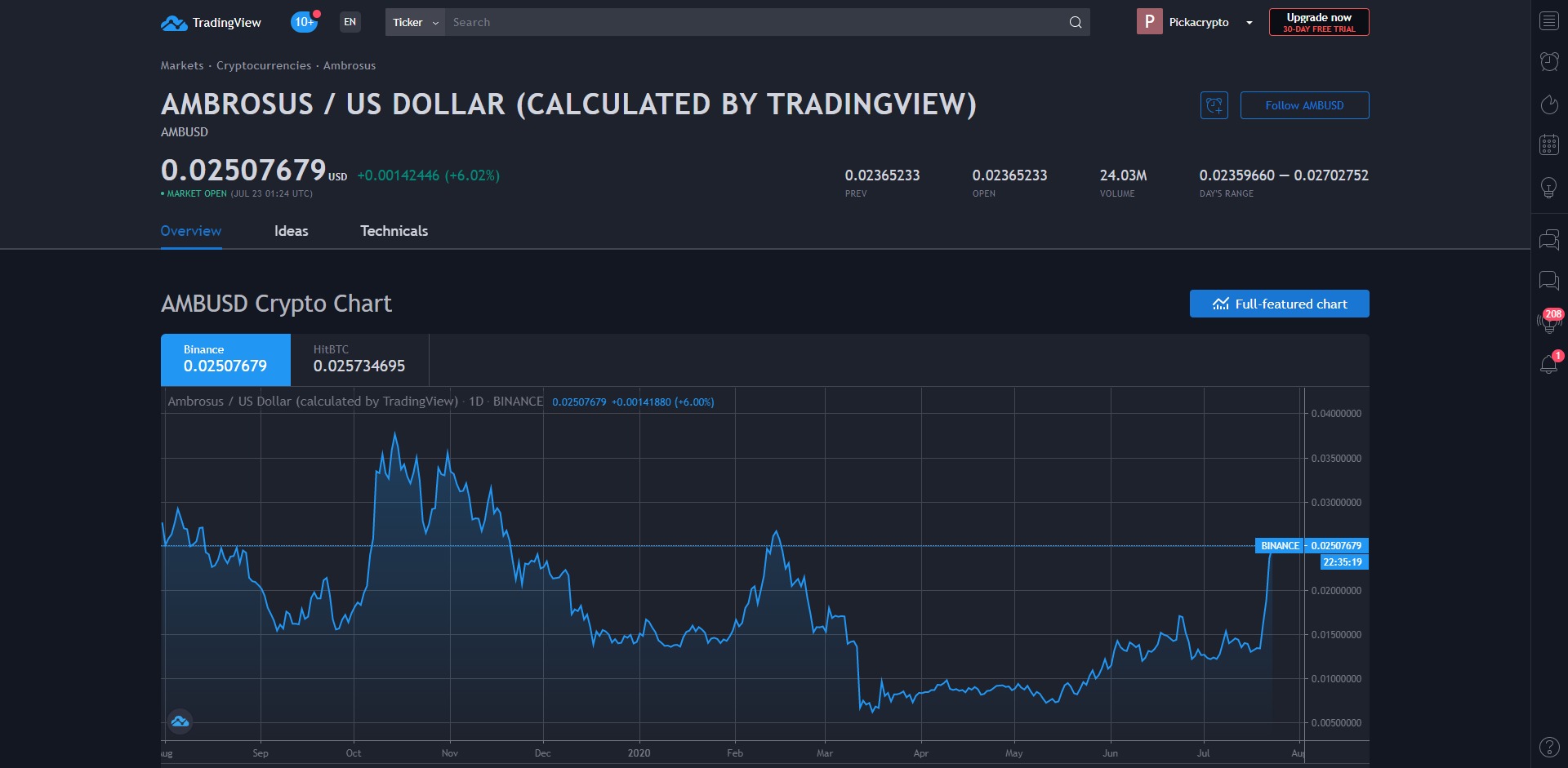The height and width of the screenshot is (768, 1568).
Task: Click the day's range value
Action: [1284, 175]
